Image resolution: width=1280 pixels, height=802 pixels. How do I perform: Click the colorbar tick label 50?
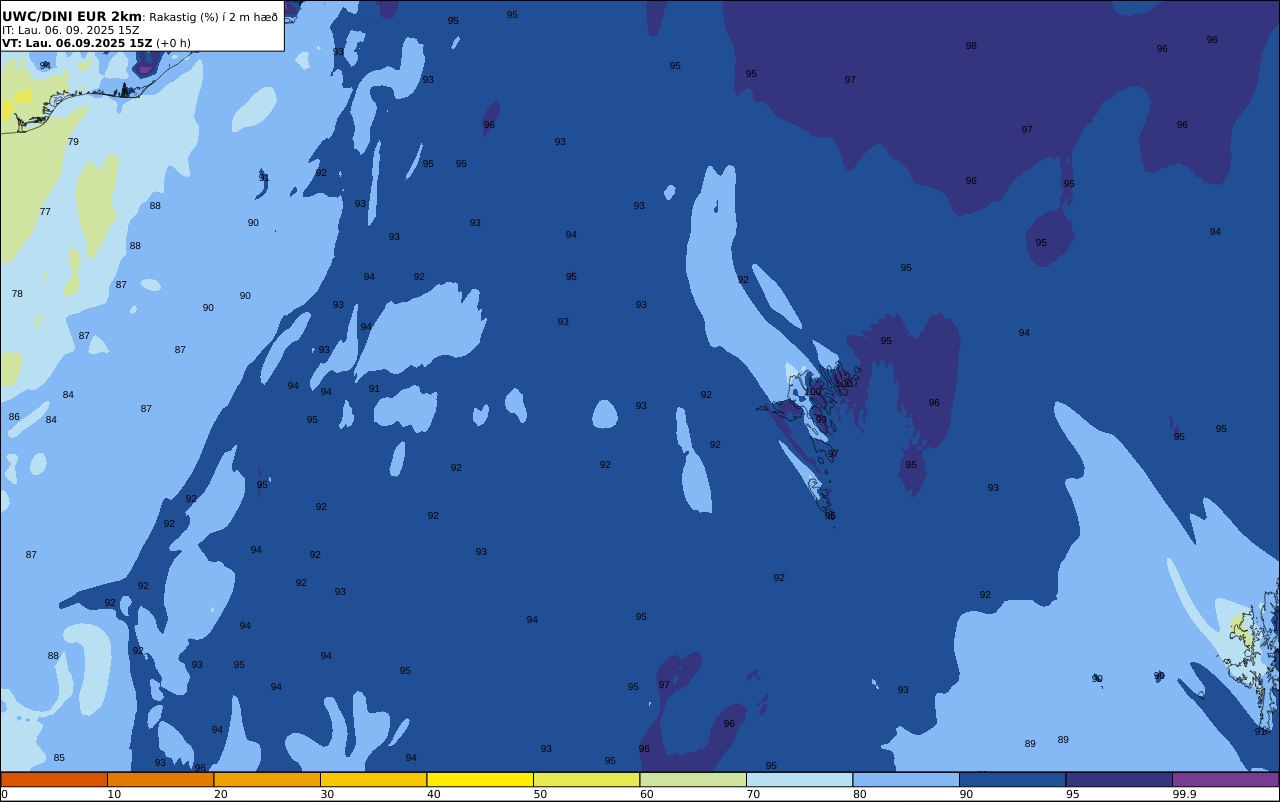(540, 794)
